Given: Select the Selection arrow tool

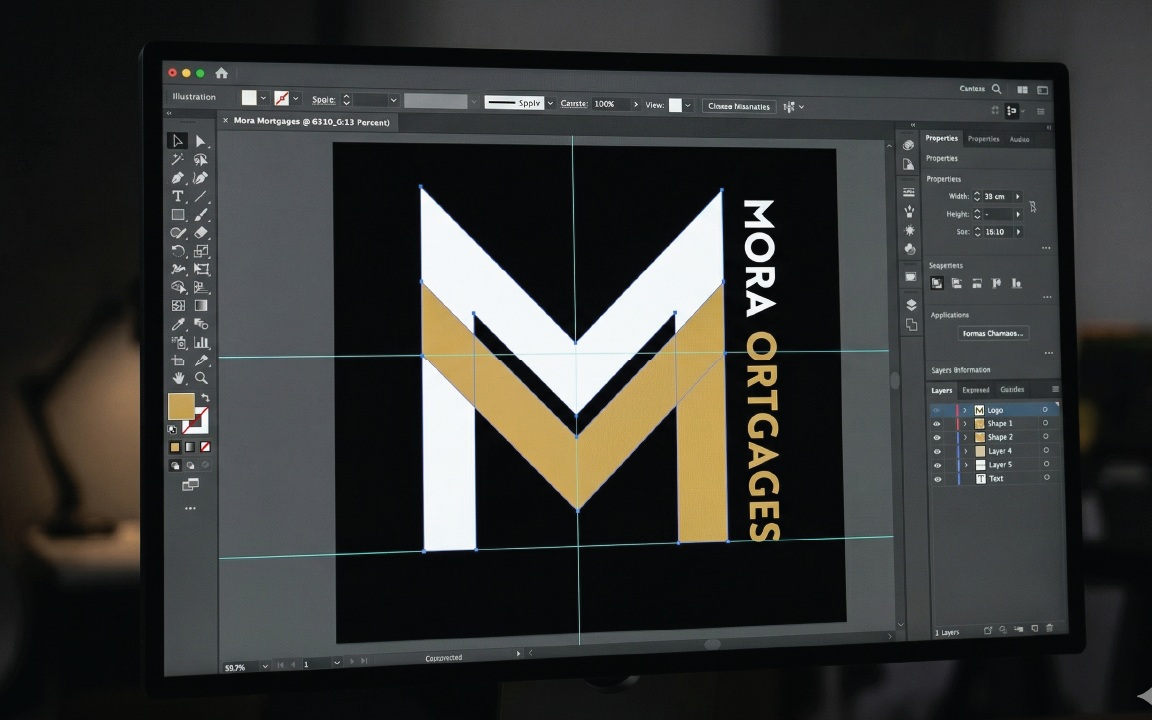Looking at the screenshot, I should (178, 141).
